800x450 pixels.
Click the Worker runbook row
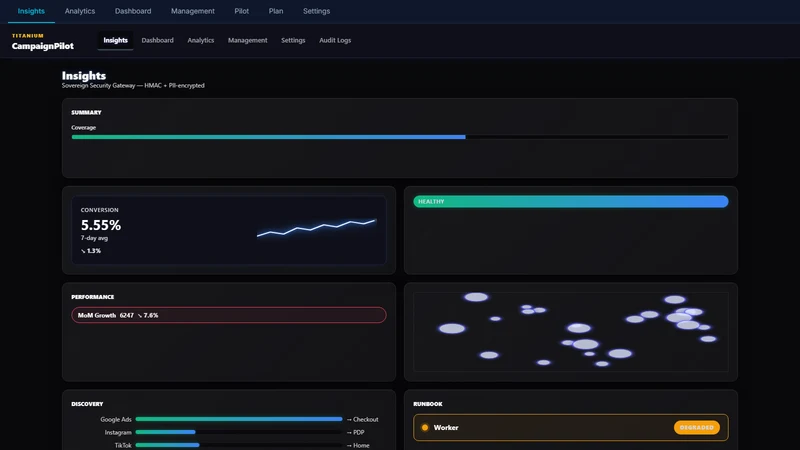pyautogui.click(x=570, y=428)
